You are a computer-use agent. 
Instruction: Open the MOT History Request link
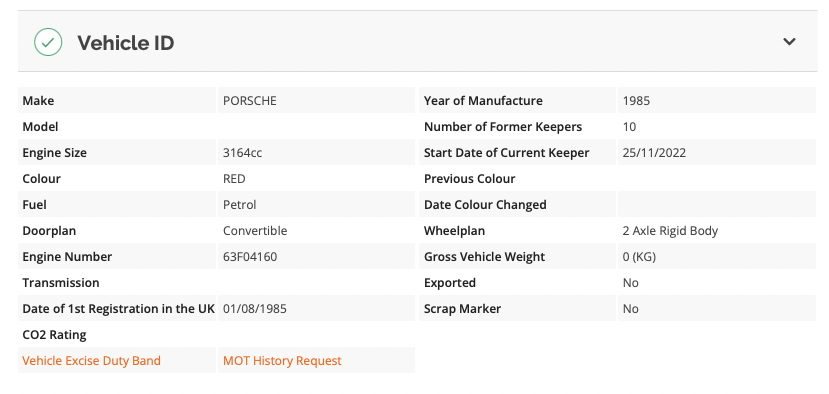(282, 361)
